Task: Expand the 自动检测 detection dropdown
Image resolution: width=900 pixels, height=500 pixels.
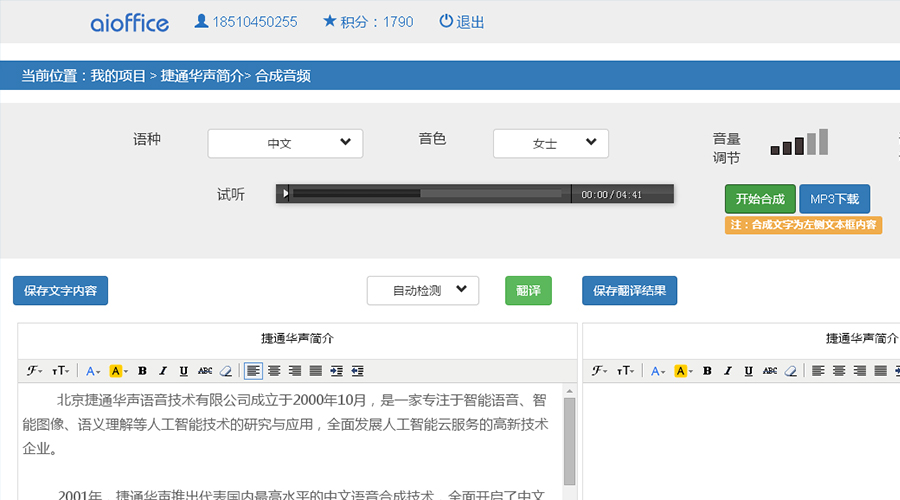Action: [423, 290]
